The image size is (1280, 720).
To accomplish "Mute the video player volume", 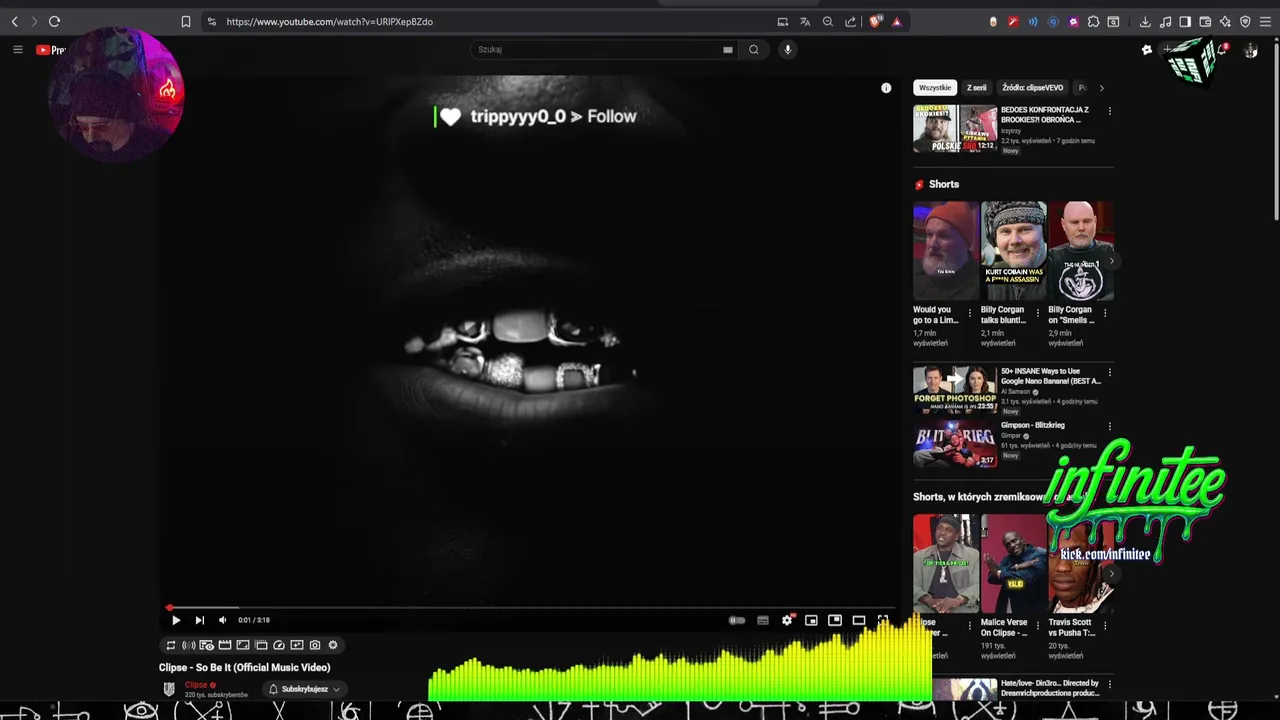I will (222, 620).
